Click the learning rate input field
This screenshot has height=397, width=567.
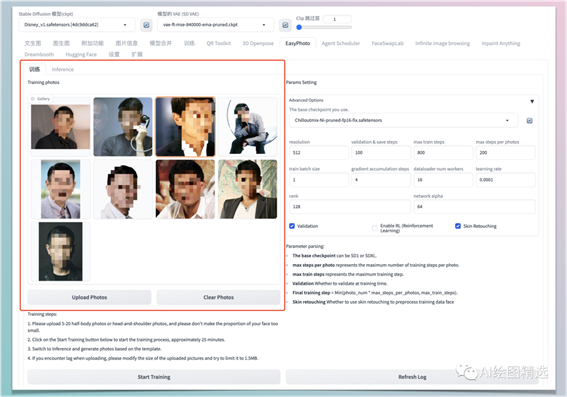(505, 180)
